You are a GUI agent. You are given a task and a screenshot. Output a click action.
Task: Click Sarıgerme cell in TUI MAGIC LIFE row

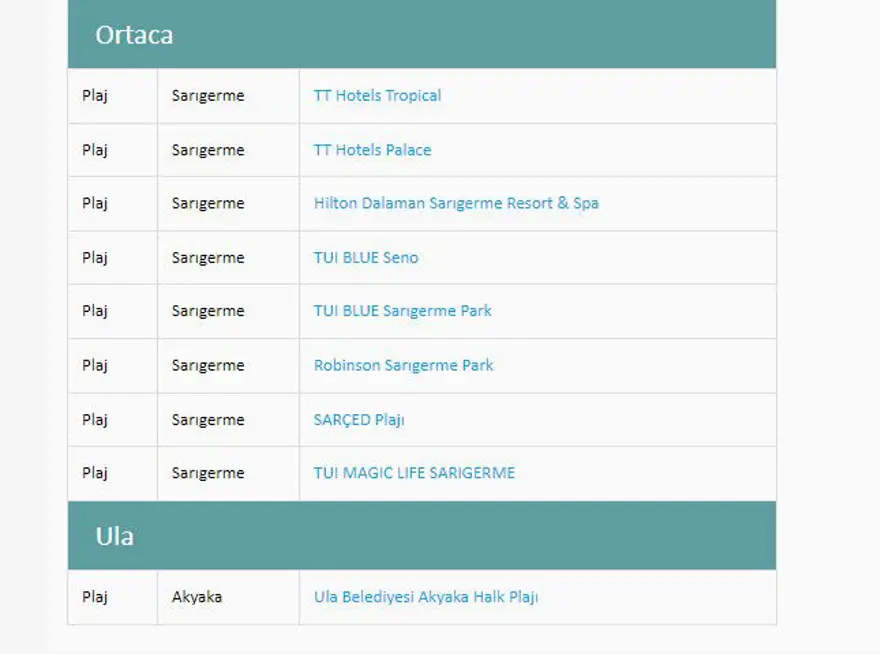click(208, 473)
